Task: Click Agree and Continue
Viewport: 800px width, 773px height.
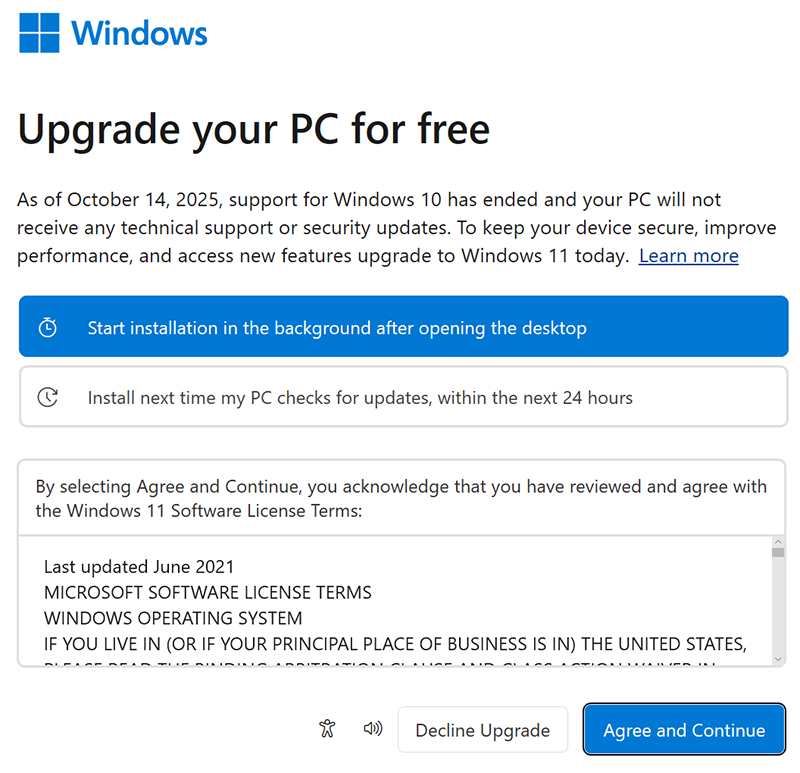Action: pos(684,730)
